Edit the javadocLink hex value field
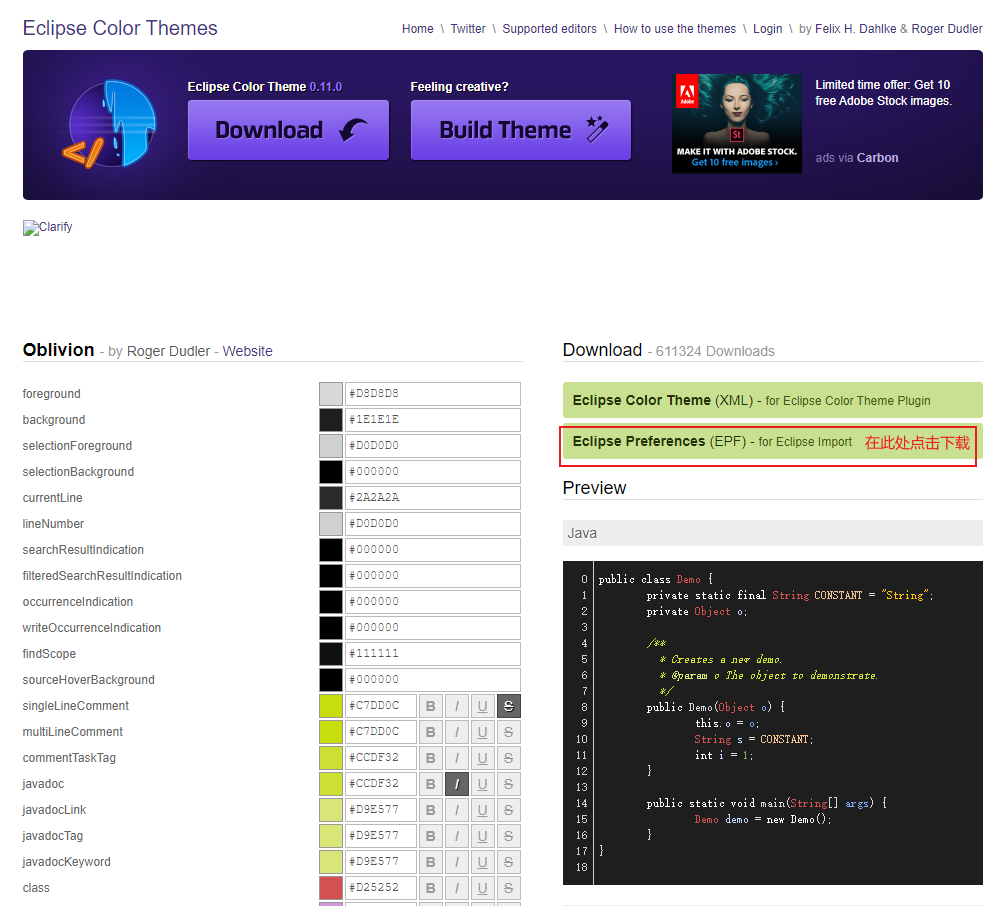 [x=381, y=810]
